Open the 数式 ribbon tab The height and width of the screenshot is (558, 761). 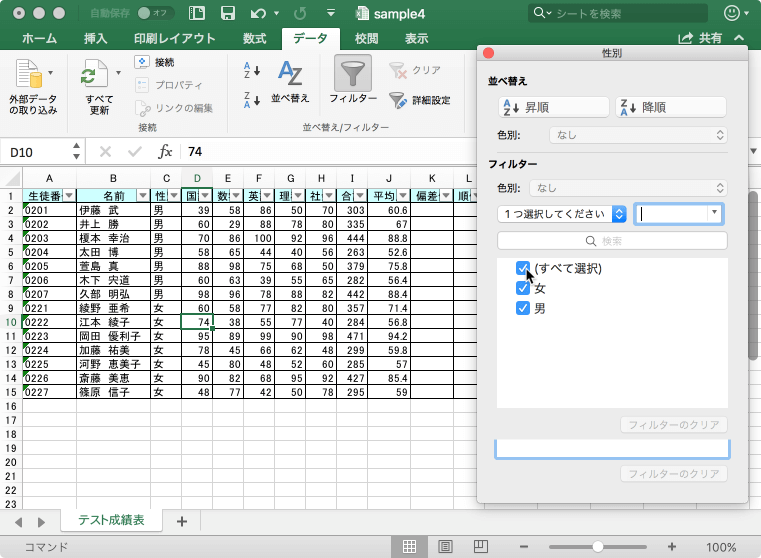(254, 38)
